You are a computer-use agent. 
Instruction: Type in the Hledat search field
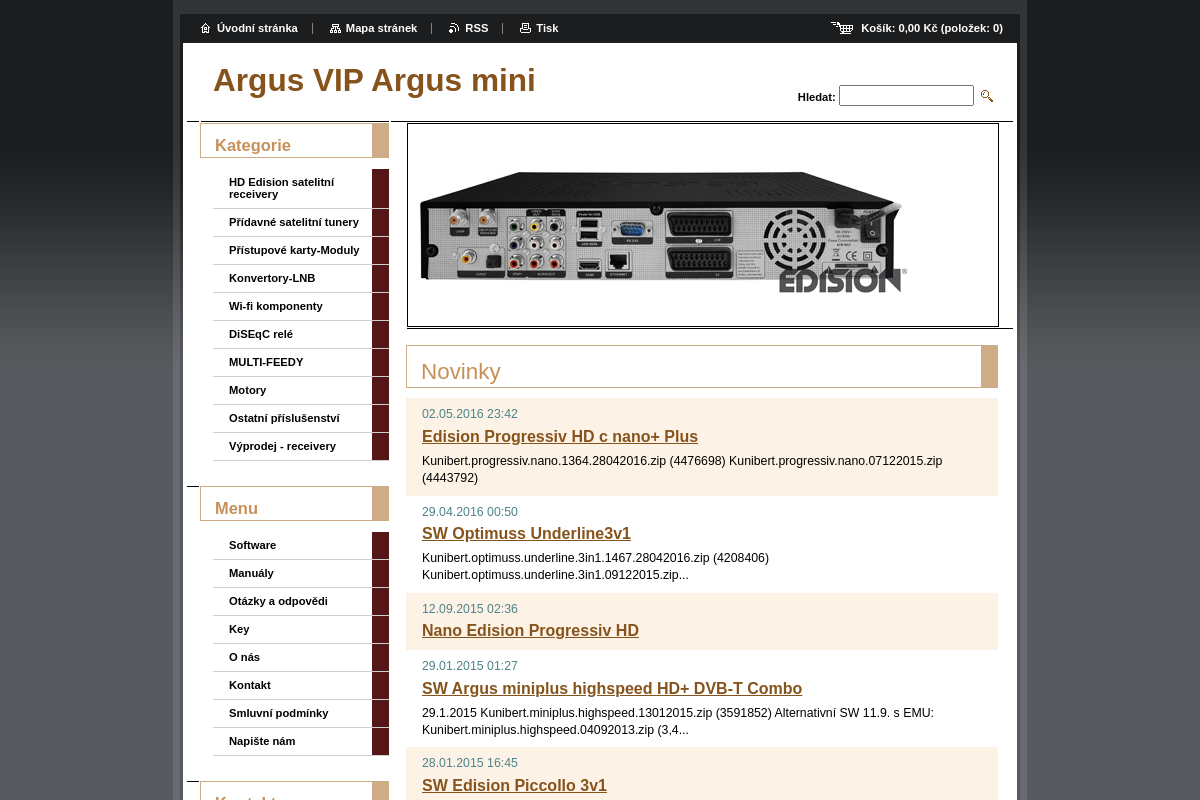(x=905, y=96)
